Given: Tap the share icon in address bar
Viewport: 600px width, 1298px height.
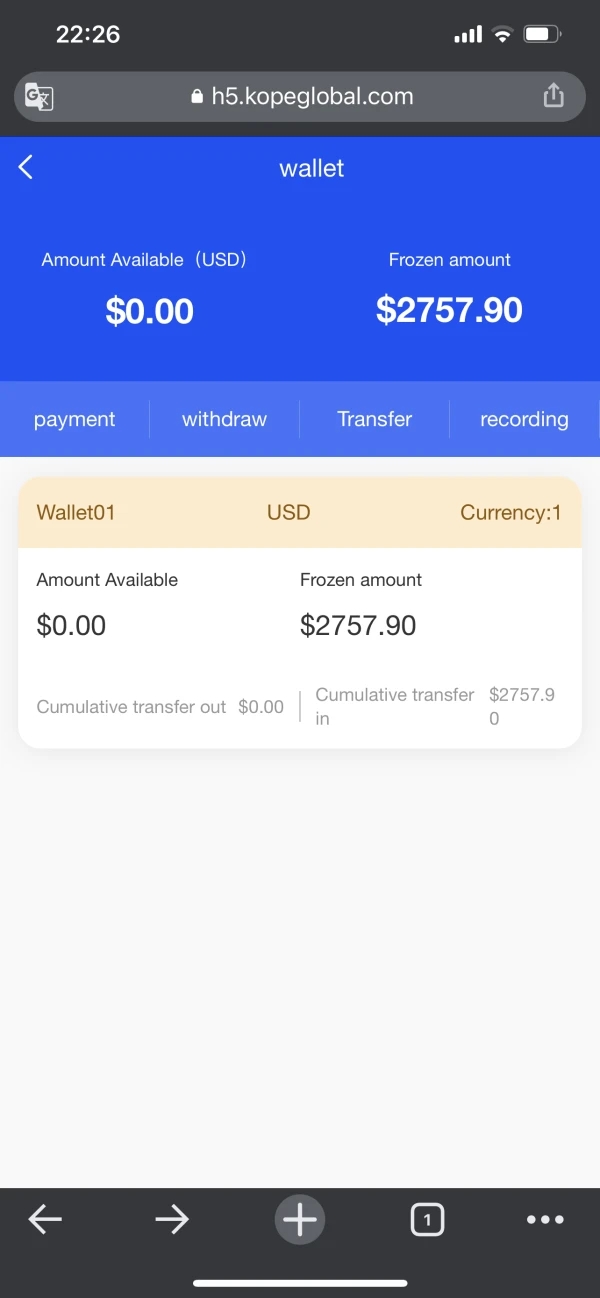Looking at the screenshot, I should tap(553, 96).
